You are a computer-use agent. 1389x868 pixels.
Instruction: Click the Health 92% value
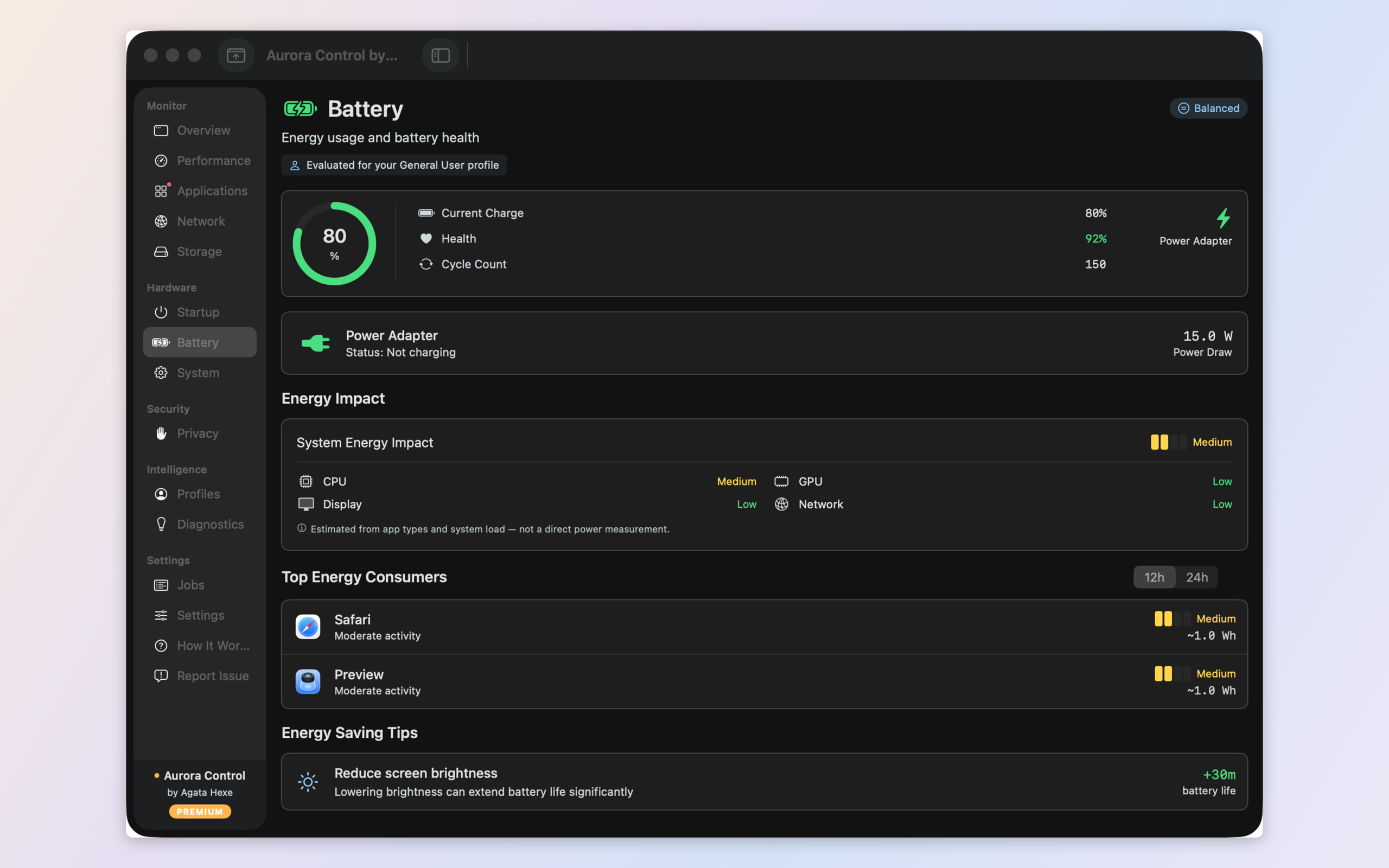tap(1095, 239)
